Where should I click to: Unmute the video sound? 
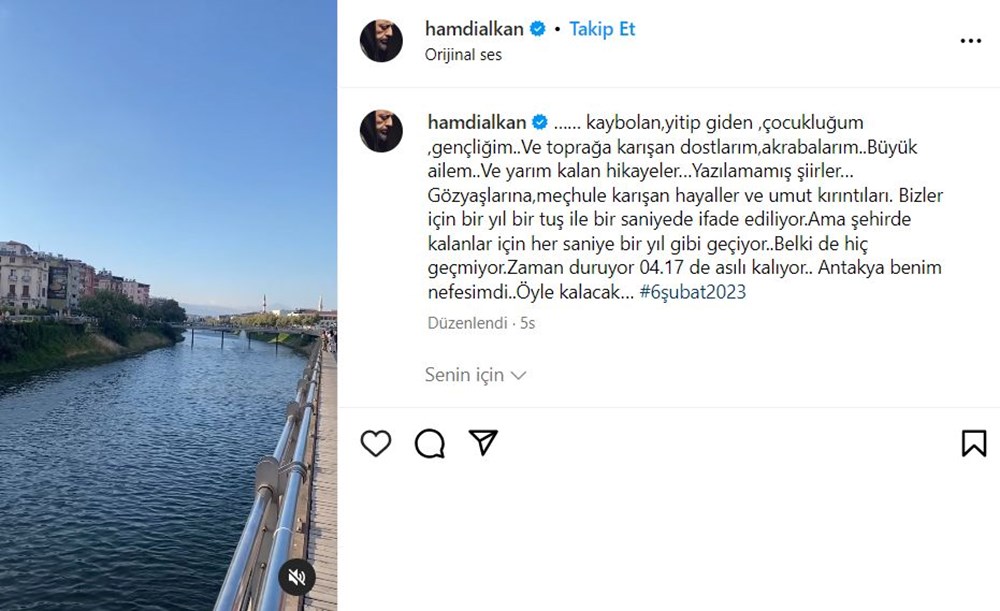click(x=297, y=577)
